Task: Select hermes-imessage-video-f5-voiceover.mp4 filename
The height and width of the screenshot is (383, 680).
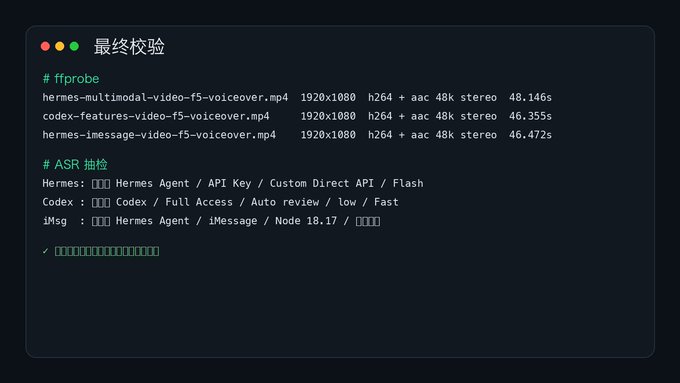Action: click(159, 134)
